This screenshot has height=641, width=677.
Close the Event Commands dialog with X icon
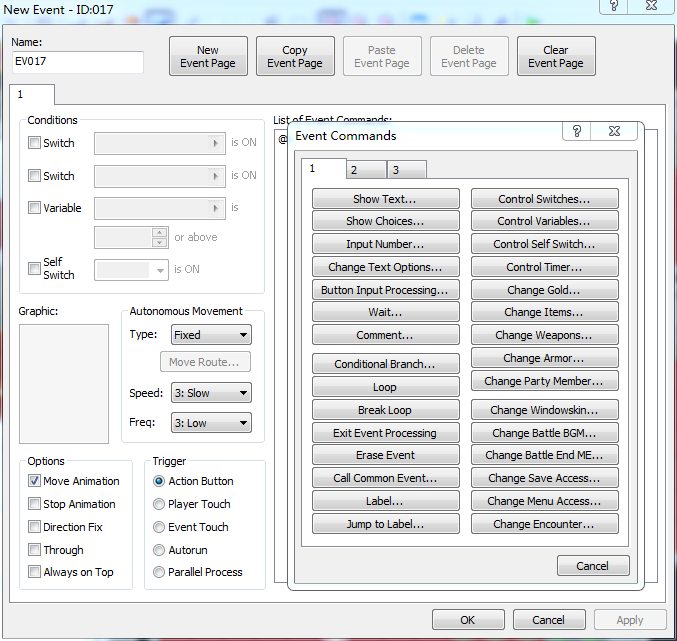point(614,131)
